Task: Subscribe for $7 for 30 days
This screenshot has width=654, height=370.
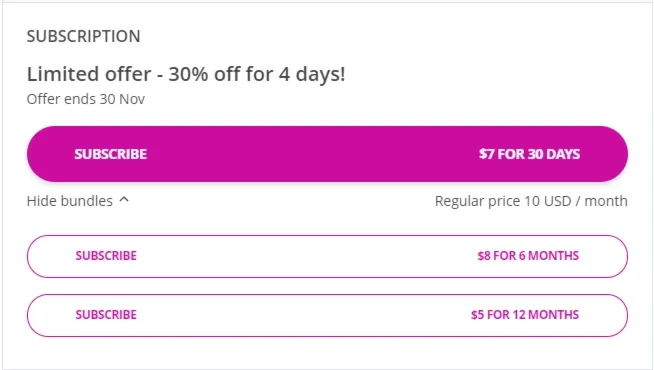Action: click(327, 154)
